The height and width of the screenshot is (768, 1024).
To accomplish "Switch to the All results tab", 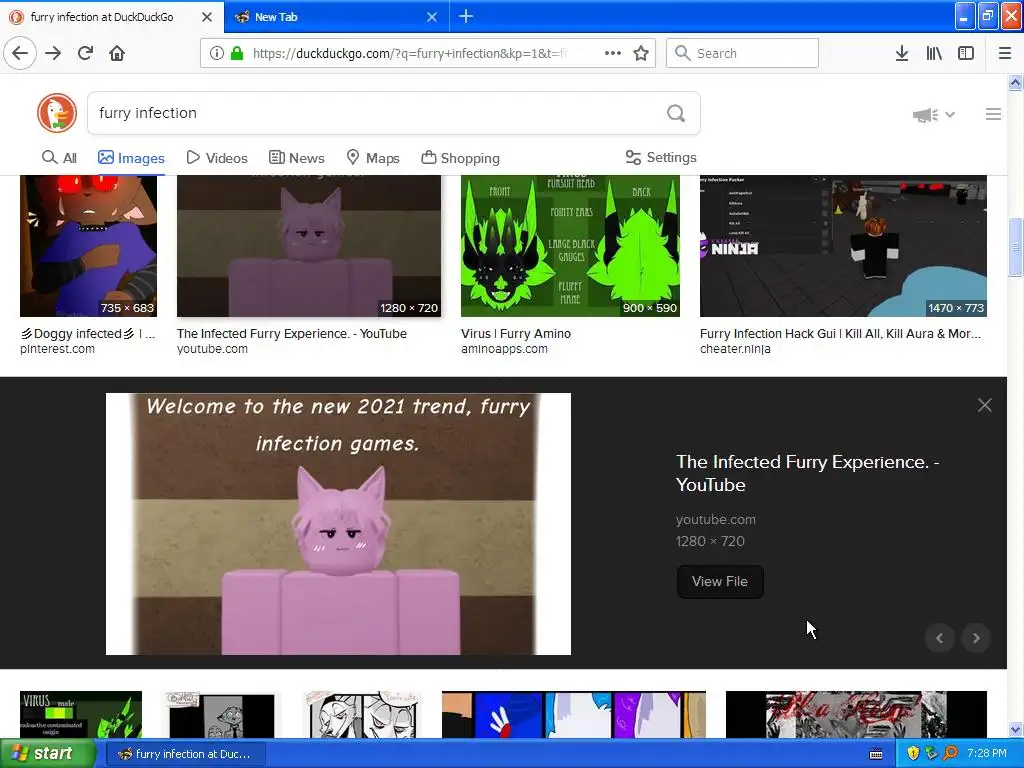I will (59, 158).
